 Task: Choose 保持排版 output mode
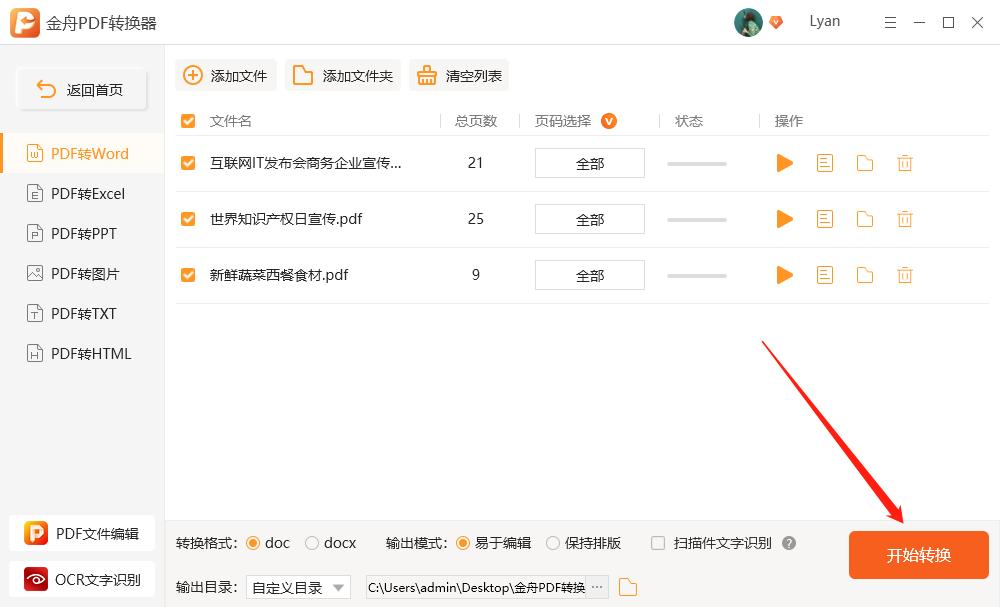(553, 543)
